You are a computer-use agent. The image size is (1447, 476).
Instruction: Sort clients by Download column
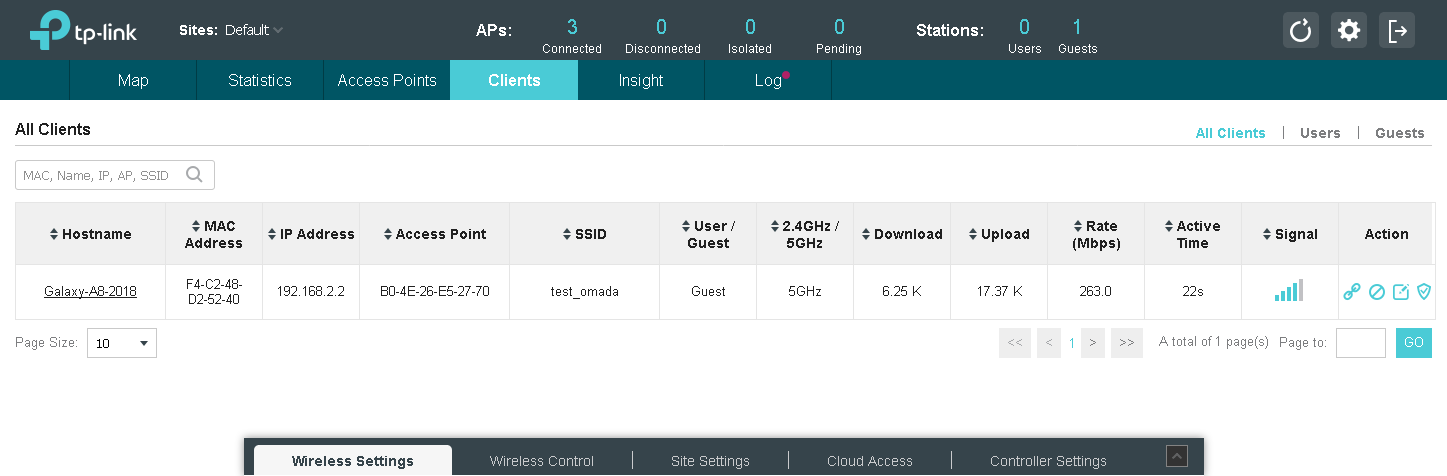tap(901, 234)
